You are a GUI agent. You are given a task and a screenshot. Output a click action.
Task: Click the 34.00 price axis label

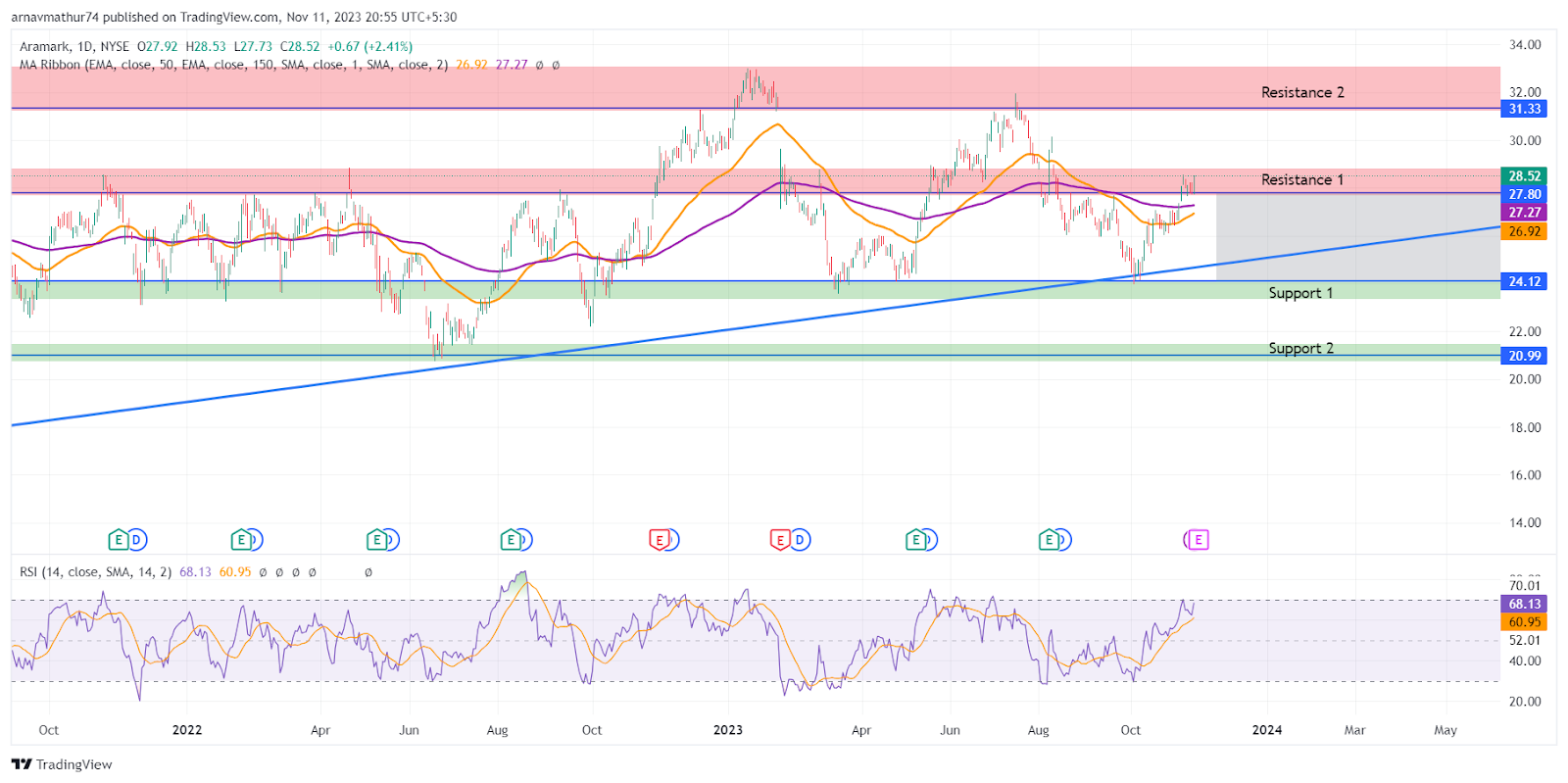(1525, 45)
